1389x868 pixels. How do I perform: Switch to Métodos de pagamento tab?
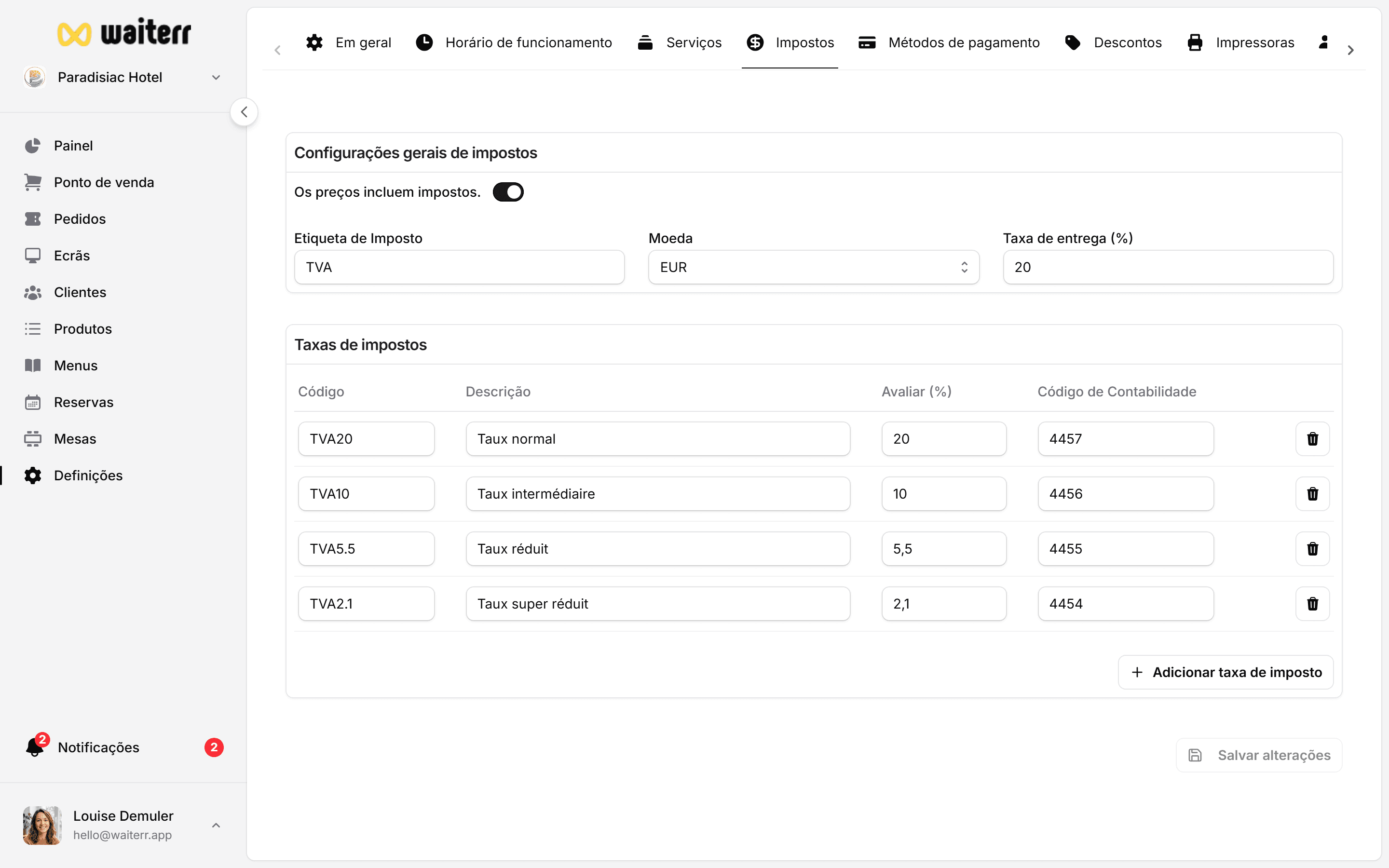coord(949,42)
